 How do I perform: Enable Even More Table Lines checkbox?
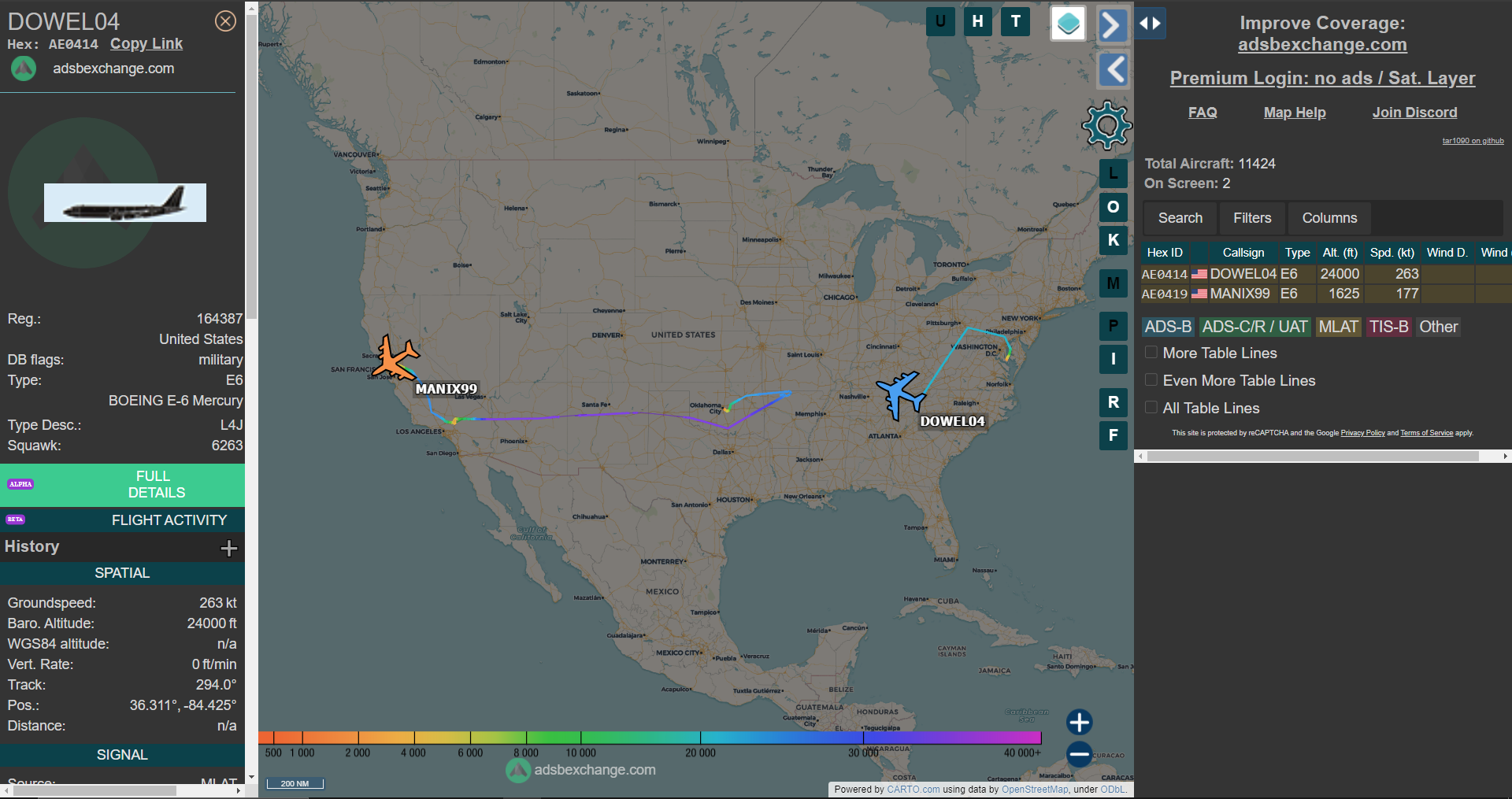pyautogui.click(x=1151, y=380)
